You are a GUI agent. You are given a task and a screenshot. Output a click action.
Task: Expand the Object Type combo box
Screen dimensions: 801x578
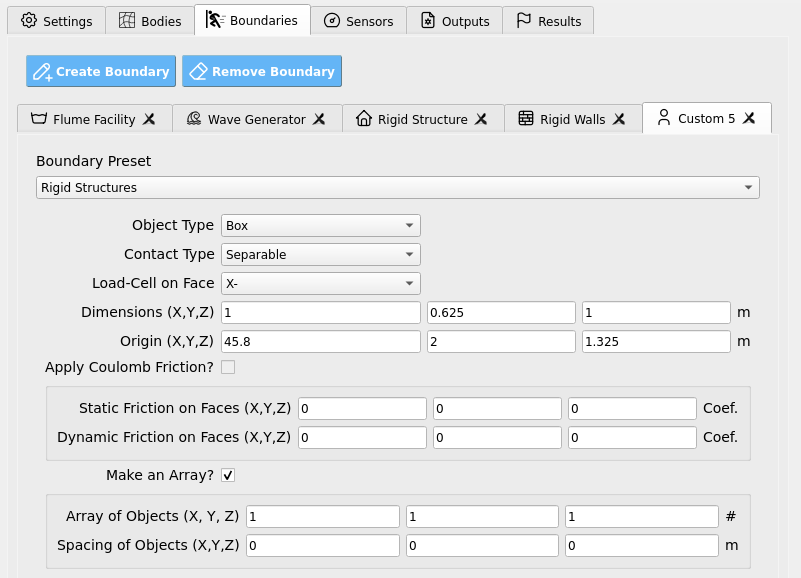(x=321, y=225)
